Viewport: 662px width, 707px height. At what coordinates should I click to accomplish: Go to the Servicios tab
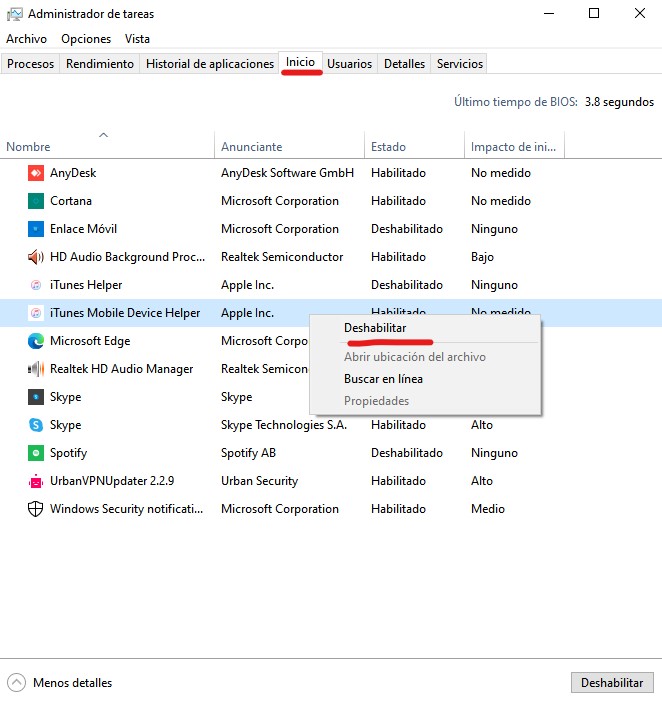pos(460,64)
